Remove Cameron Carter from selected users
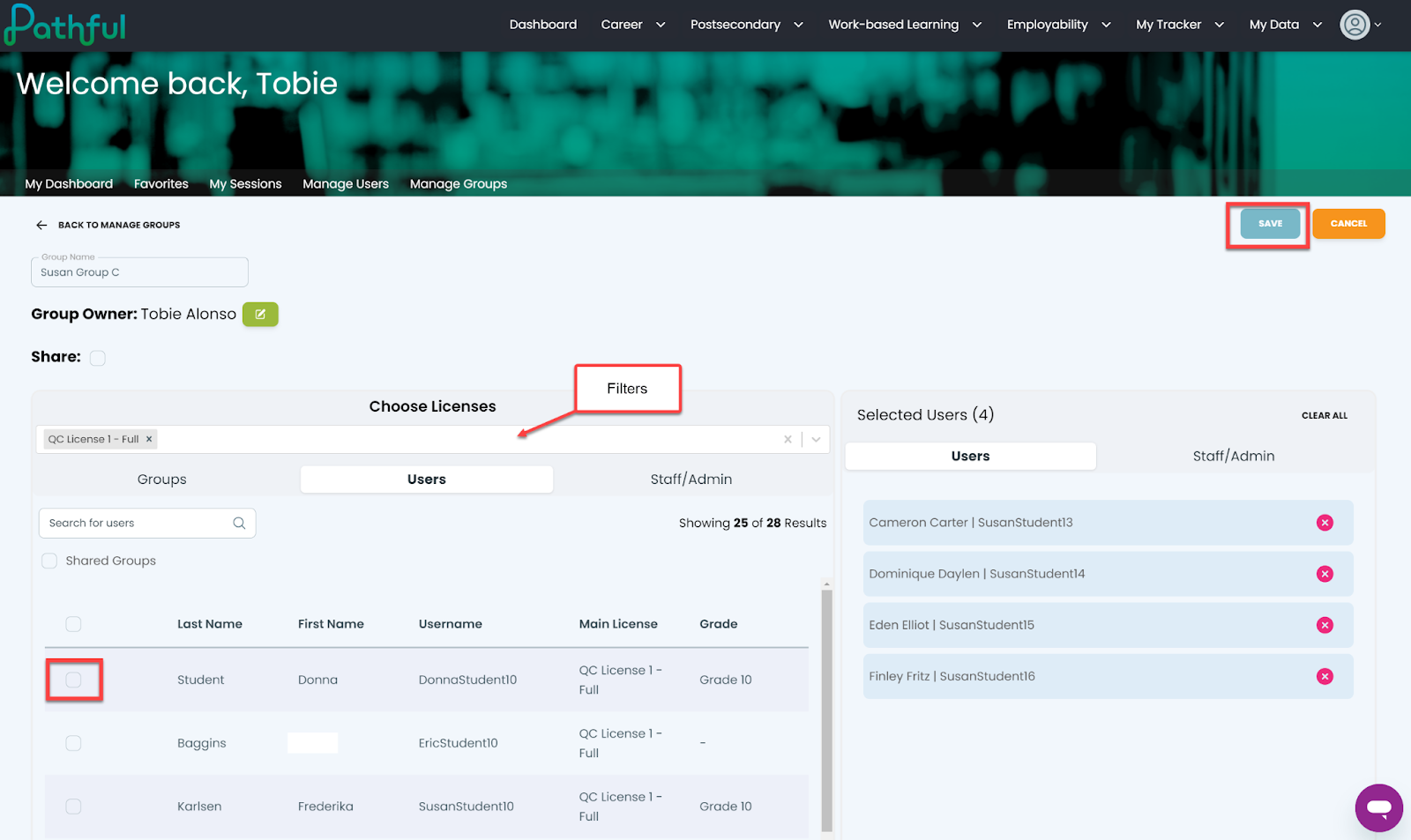Image resolution: width=1411 pixels, height=840 pixels. point(1325,523)
